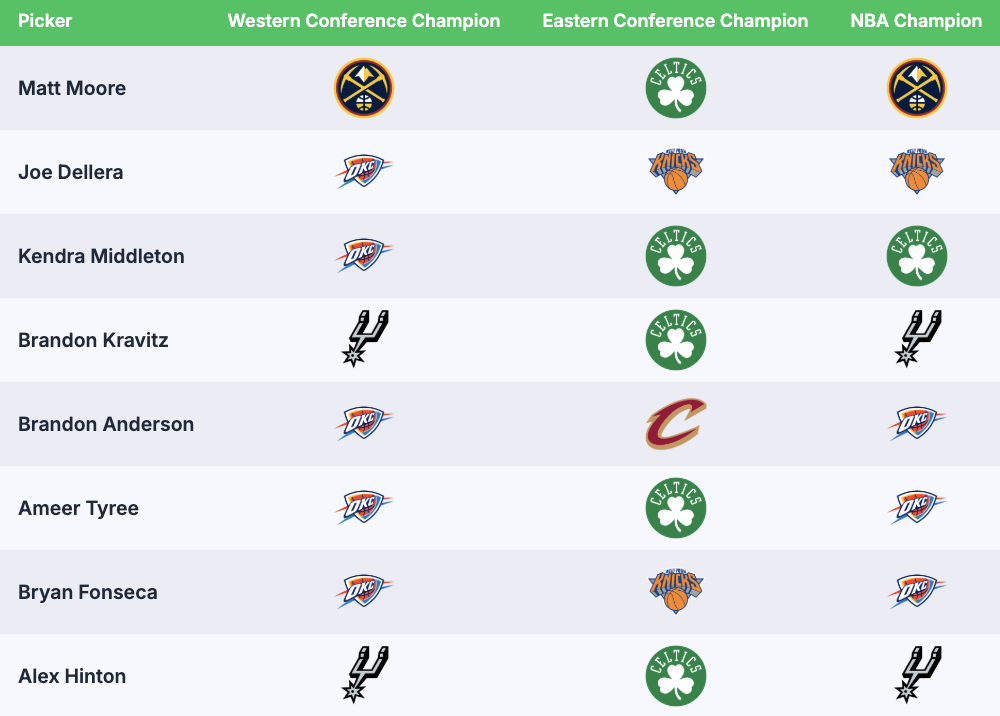
Task: Click Matt Moore's Nuggets NBA Champion logo
Action: [x=917, y=88]
